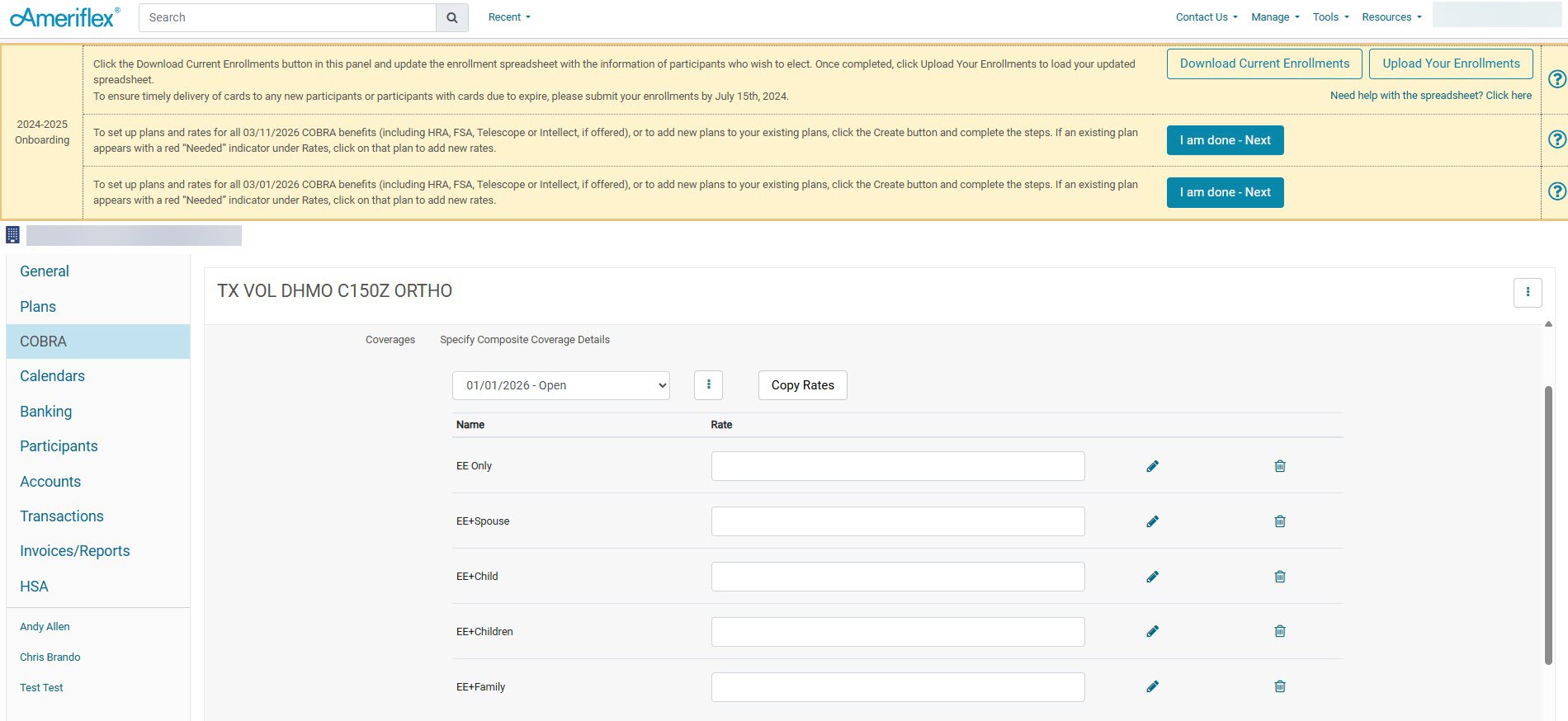Click Download Current Enrollments button
Viewport: 1568px width, 721px height.
1263,64
